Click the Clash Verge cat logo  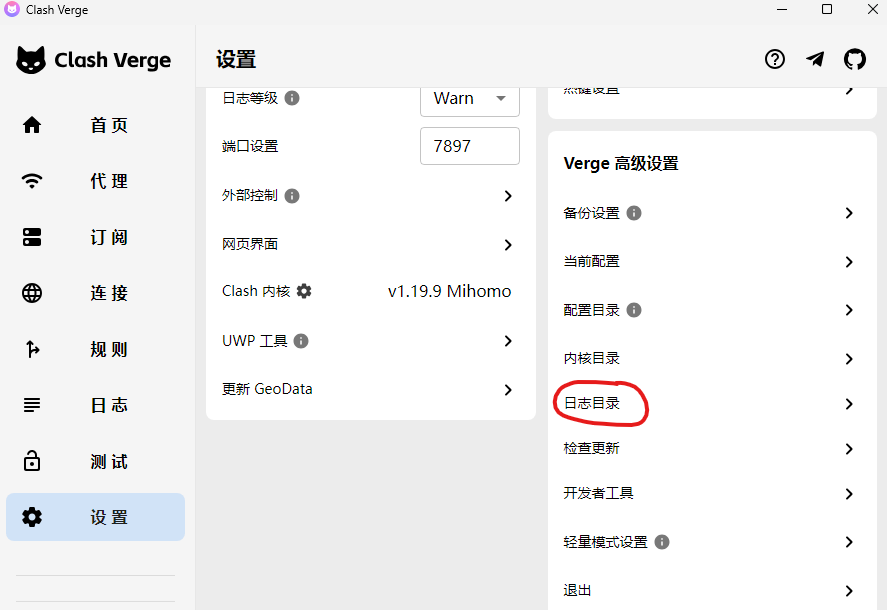pyautogui.click(x=32, y=60)
